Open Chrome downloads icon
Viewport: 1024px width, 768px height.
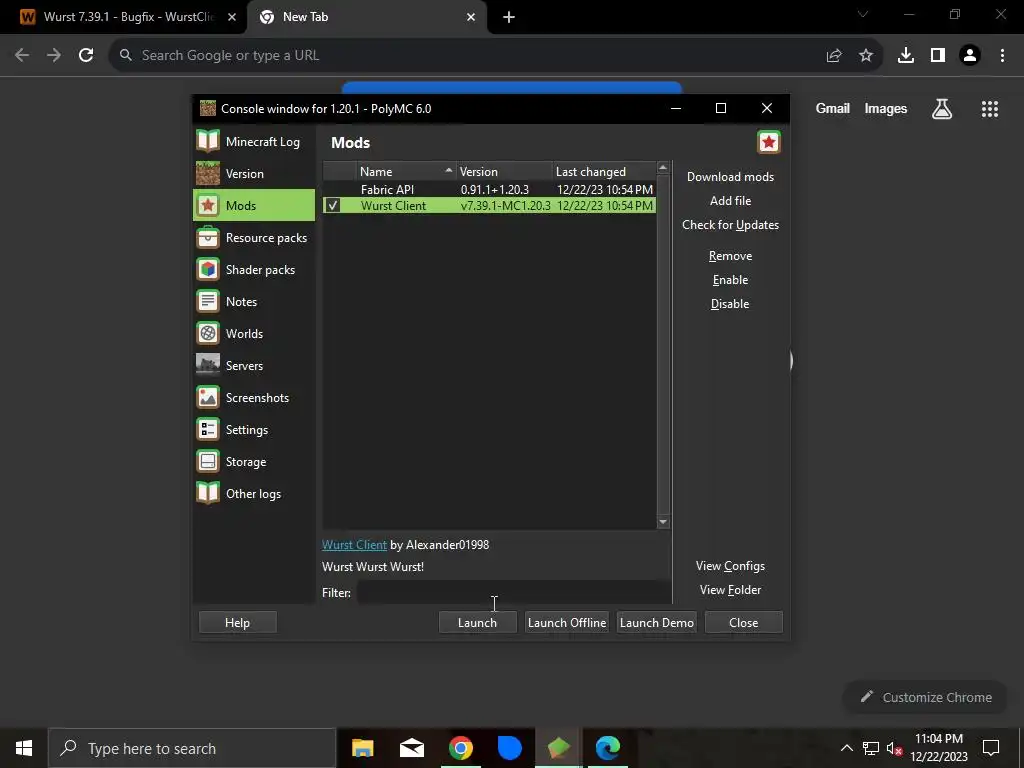[x=906, y=56]
